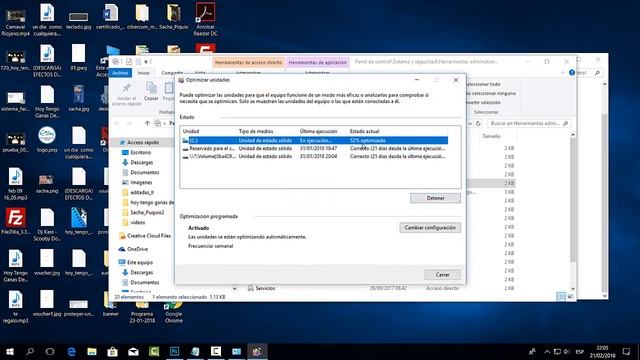Click the Última ejecución column header
This screenshot has height=360, width=640.
tap(318, 131)
